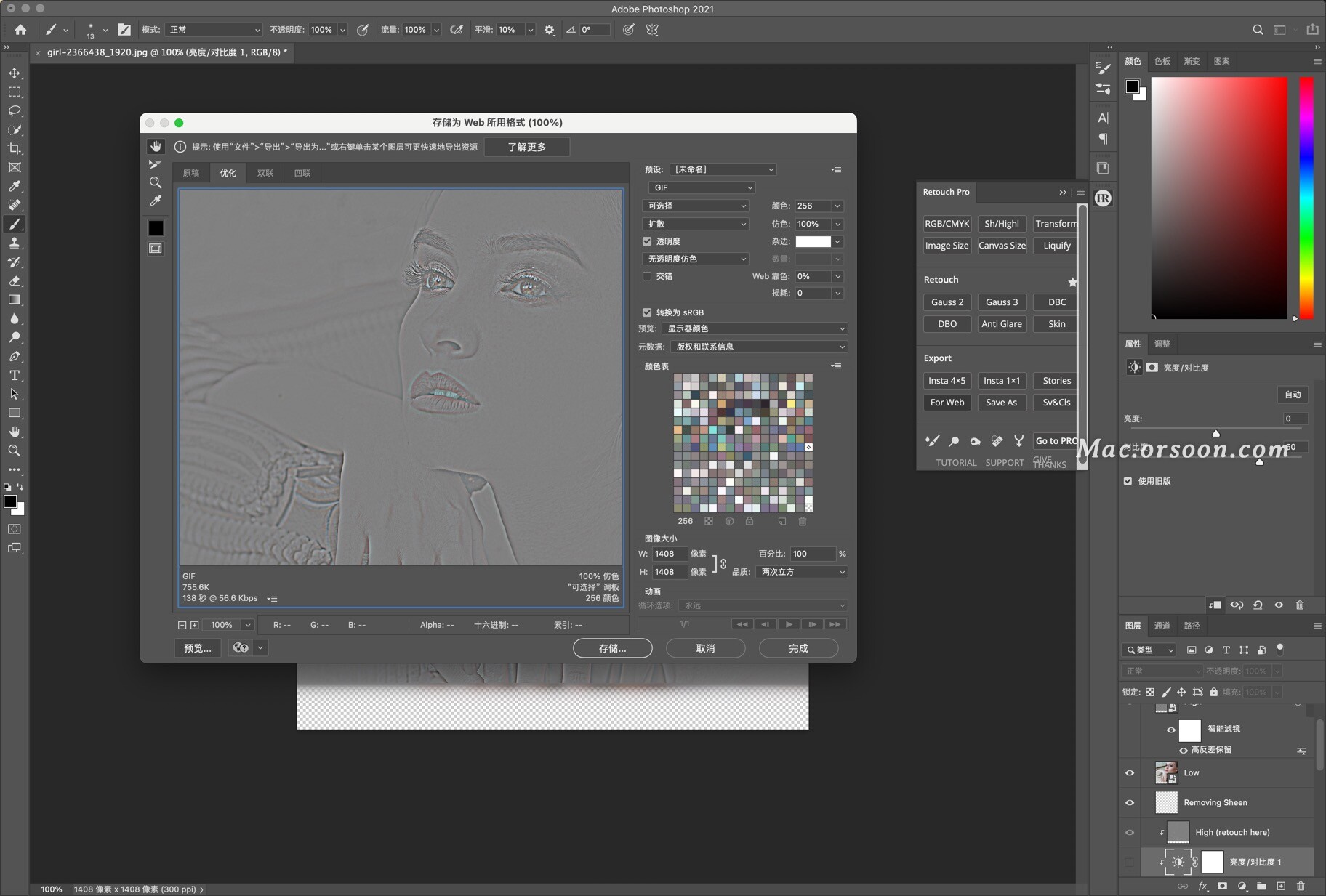Open the brush 模式 正常 dropdown
Viewport: 1326px width, 896px height.
pyautogui.click(x=214, y=30)
